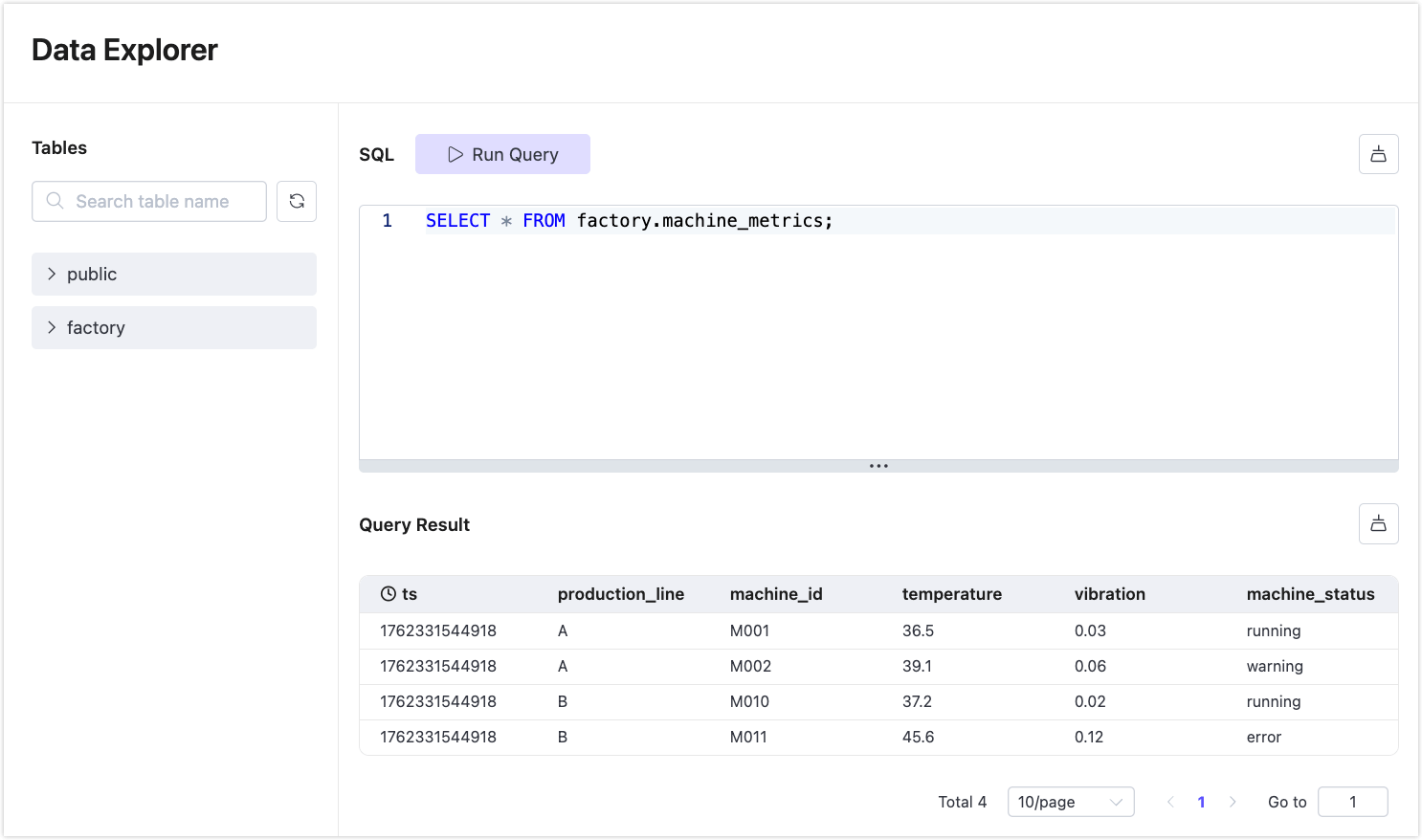
Task: Click the clear SQL editor icon
Action: pos(1378,154)
